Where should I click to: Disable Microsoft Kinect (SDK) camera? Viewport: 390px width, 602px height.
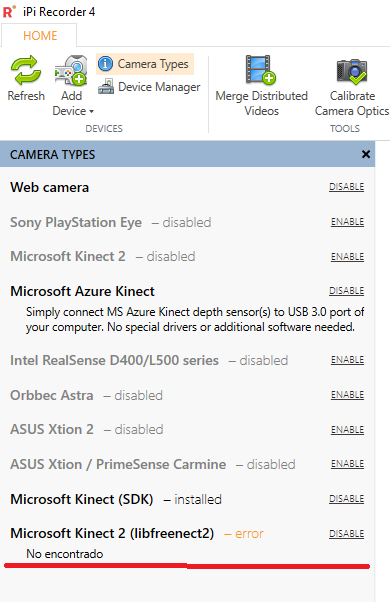coord(346,499)
